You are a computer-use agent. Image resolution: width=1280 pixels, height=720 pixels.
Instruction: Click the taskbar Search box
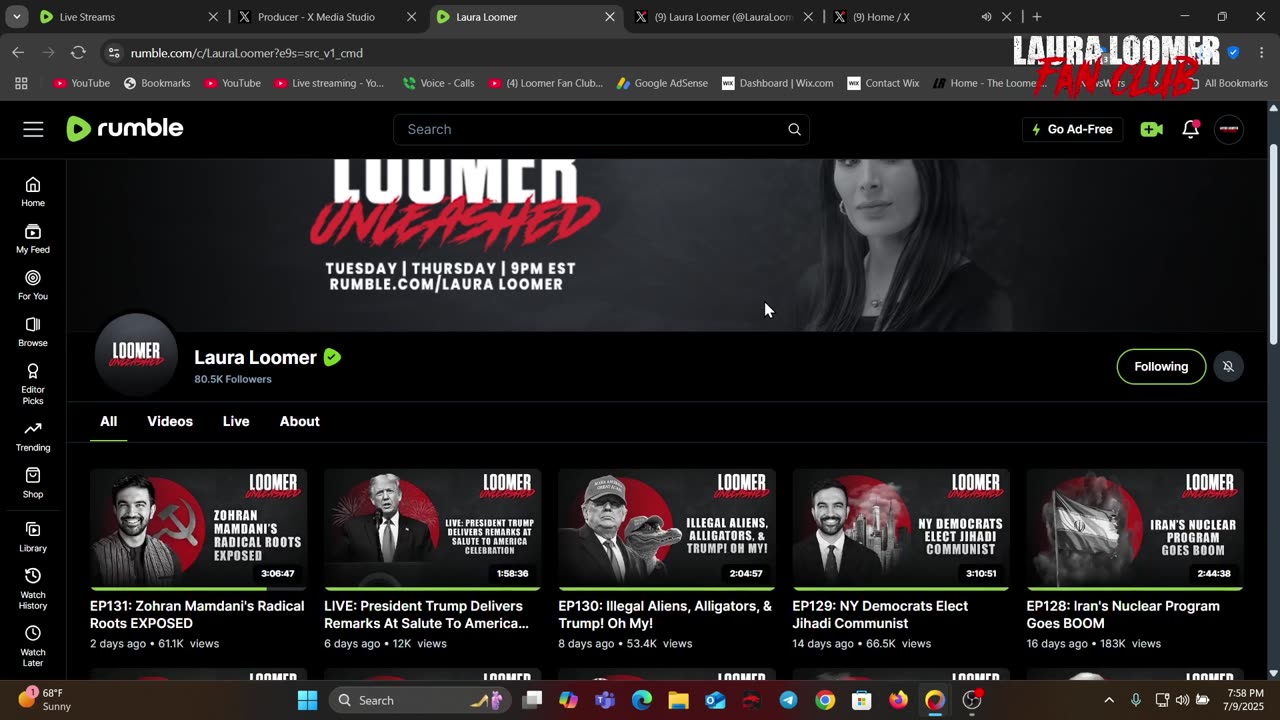[419, 700]
